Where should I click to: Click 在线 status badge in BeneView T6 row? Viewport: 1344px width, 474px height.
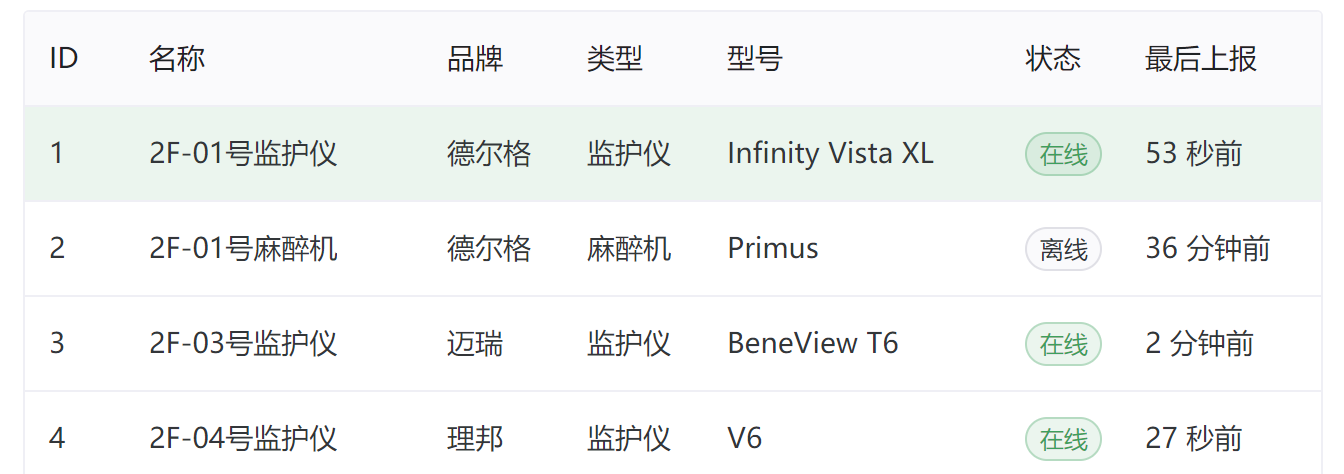pyautogui.click(x=1063, y=344)
